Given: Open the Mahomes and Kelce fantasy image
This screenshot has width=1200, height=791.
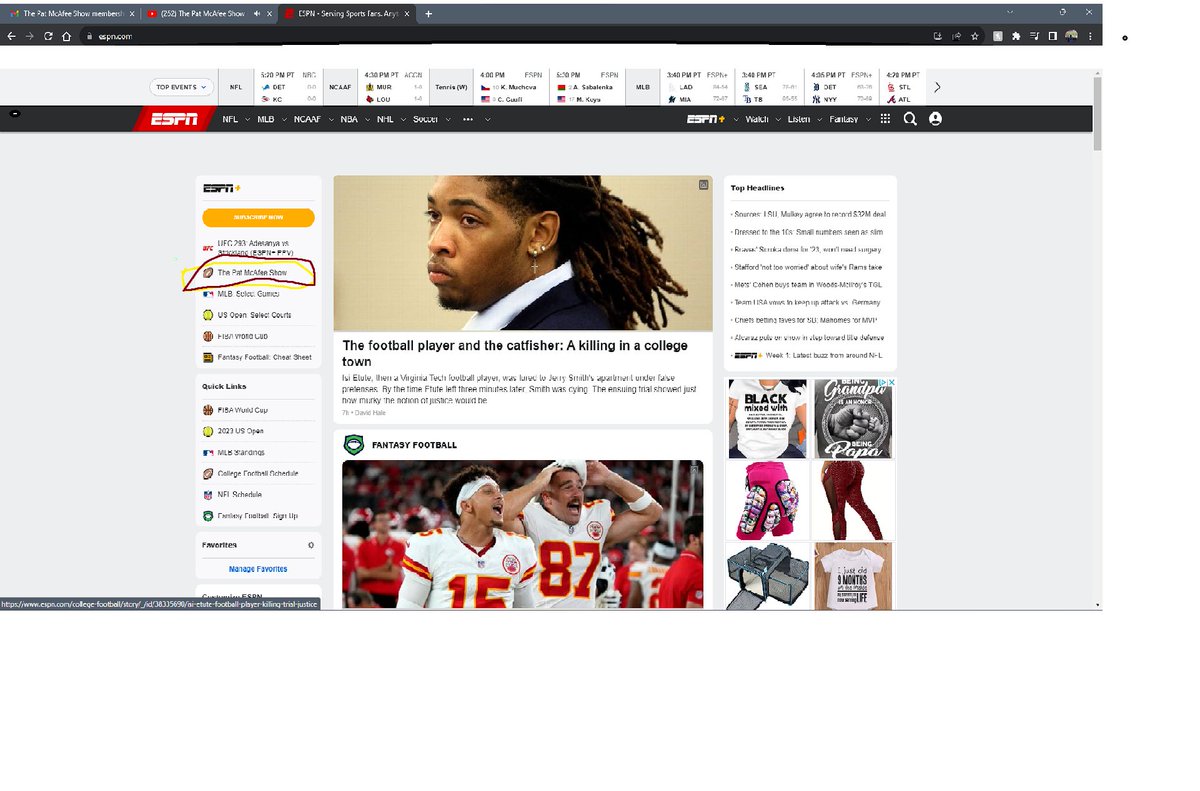Looking at the screenshot, I should coord(523,534).
